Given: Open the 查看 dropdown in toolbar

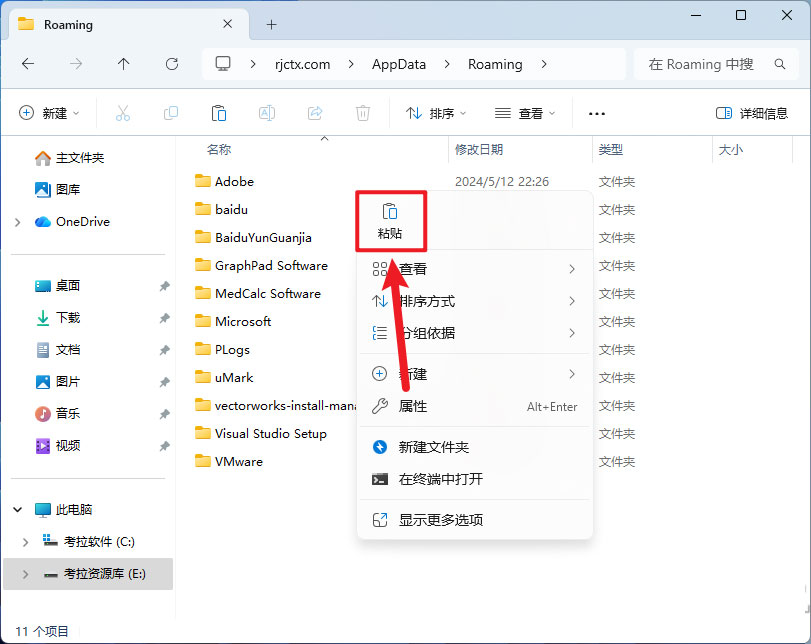Looking at the screenshot, I should tap(524, 113).
